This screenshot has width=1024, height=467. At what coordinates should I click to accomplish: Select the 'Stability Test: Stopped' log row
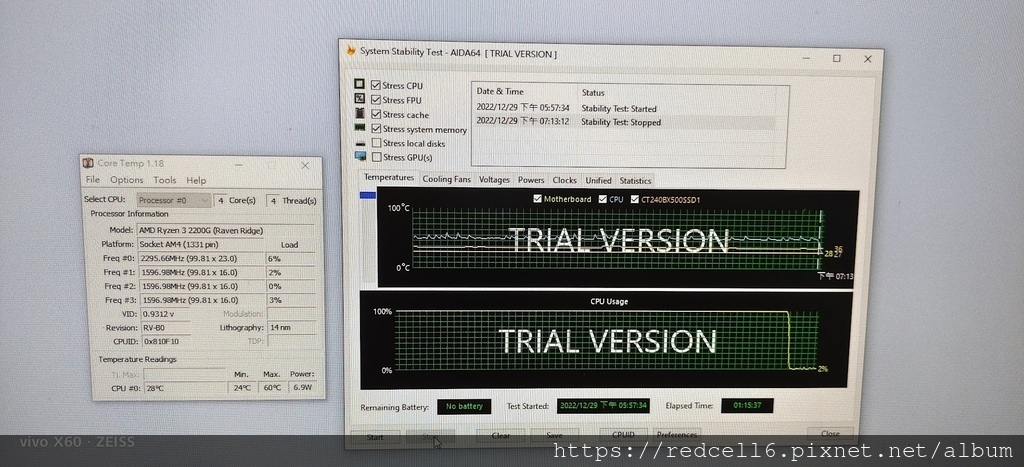(x=624, y=122)
